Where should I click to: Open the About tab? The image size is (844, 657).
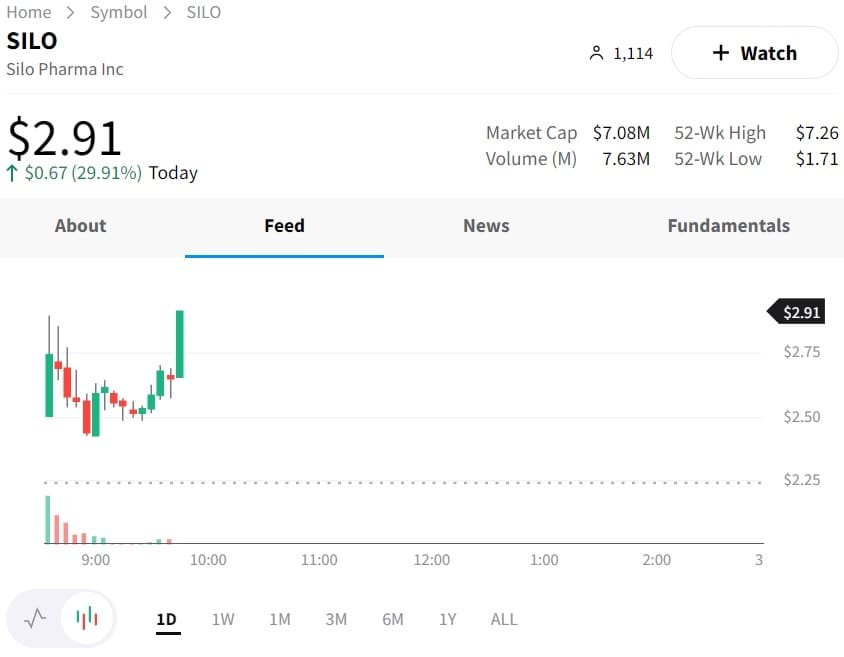tap(80, 226)
